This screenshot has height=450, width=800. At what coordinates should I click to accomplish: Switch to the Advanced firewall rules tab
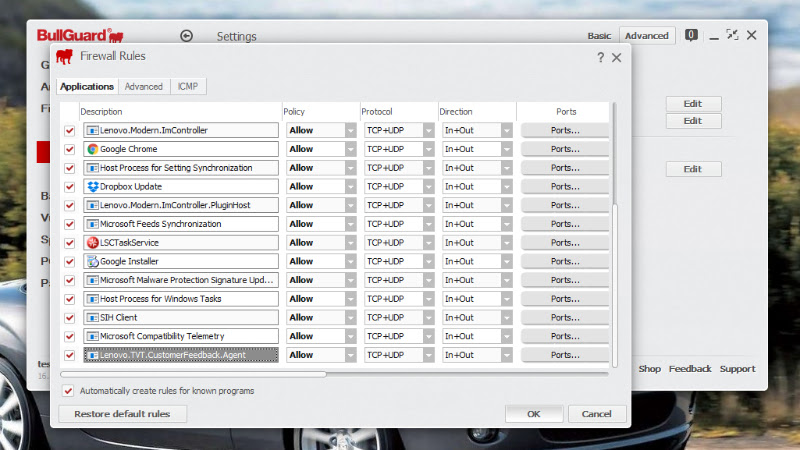(143, 87)
